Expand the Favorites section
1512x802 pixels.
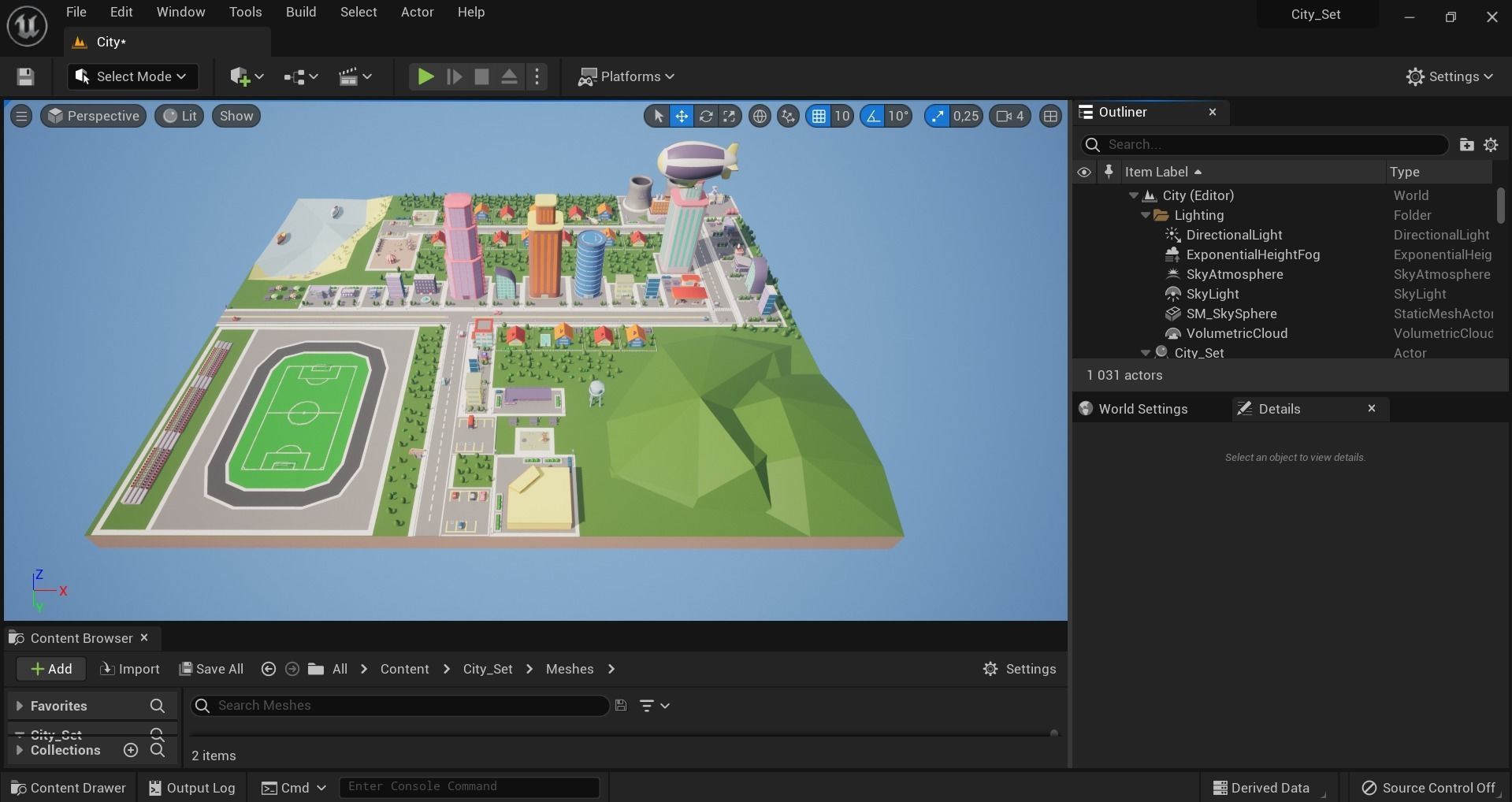[19, 706]
